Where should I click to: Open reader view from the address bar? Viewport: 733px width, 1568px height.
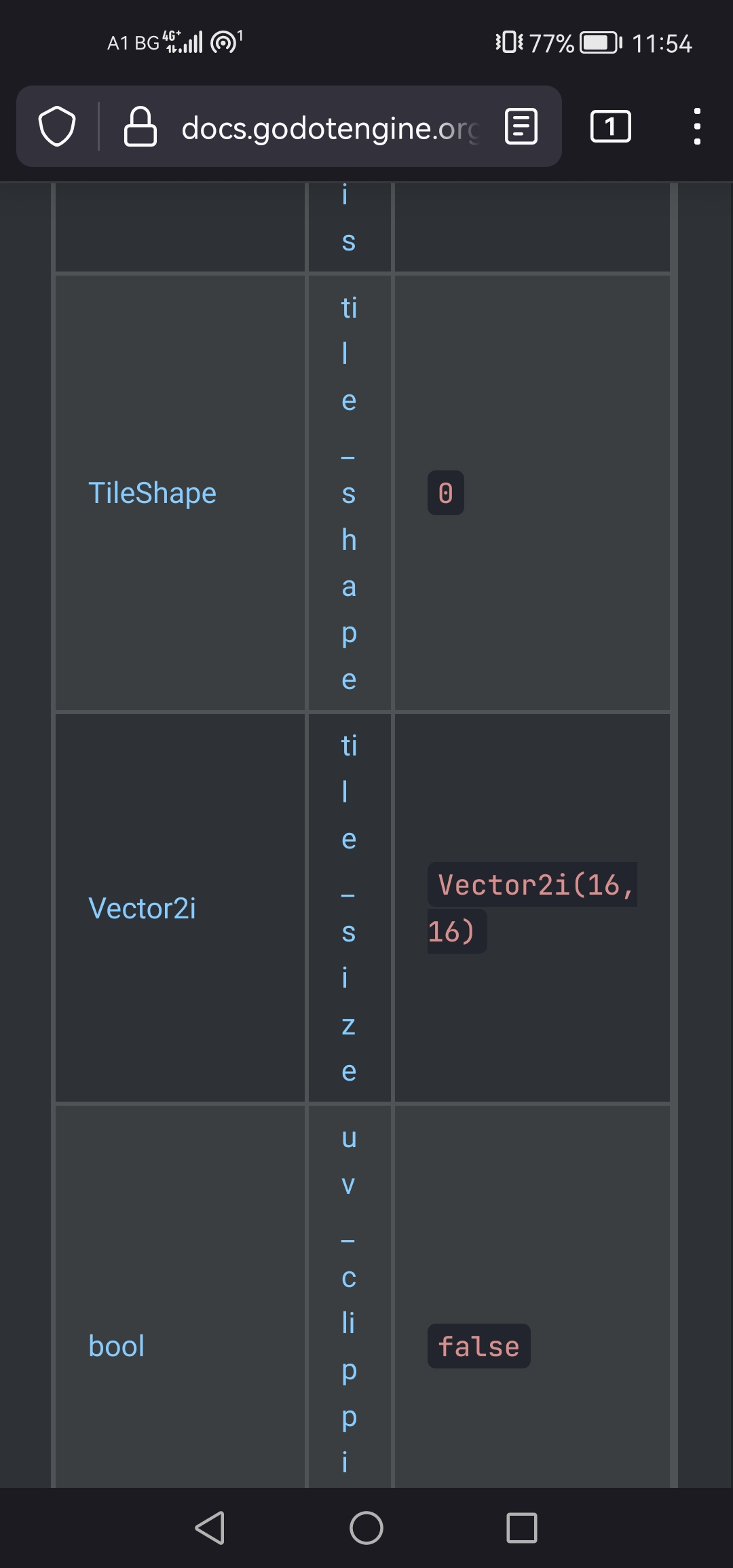pos(519,128)
